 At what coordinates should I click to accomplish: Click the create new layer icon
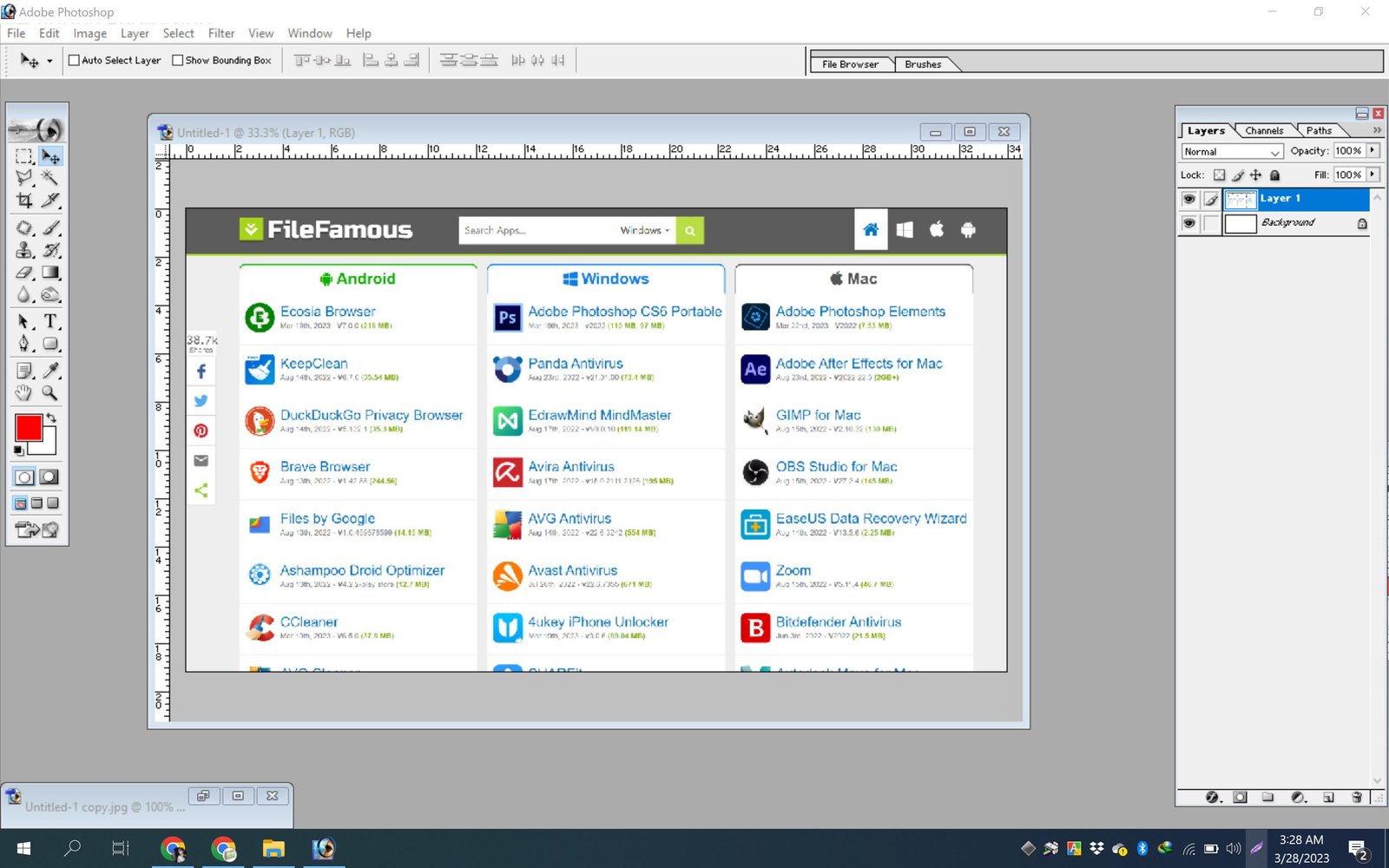[1328, 797]
